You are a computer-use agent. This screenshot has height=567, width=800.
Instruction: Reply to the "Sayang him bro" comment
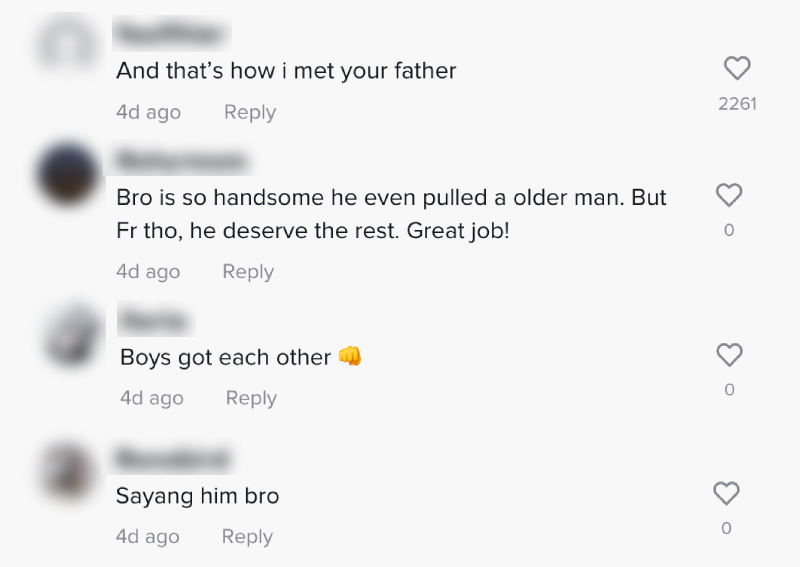pos(247,536)
